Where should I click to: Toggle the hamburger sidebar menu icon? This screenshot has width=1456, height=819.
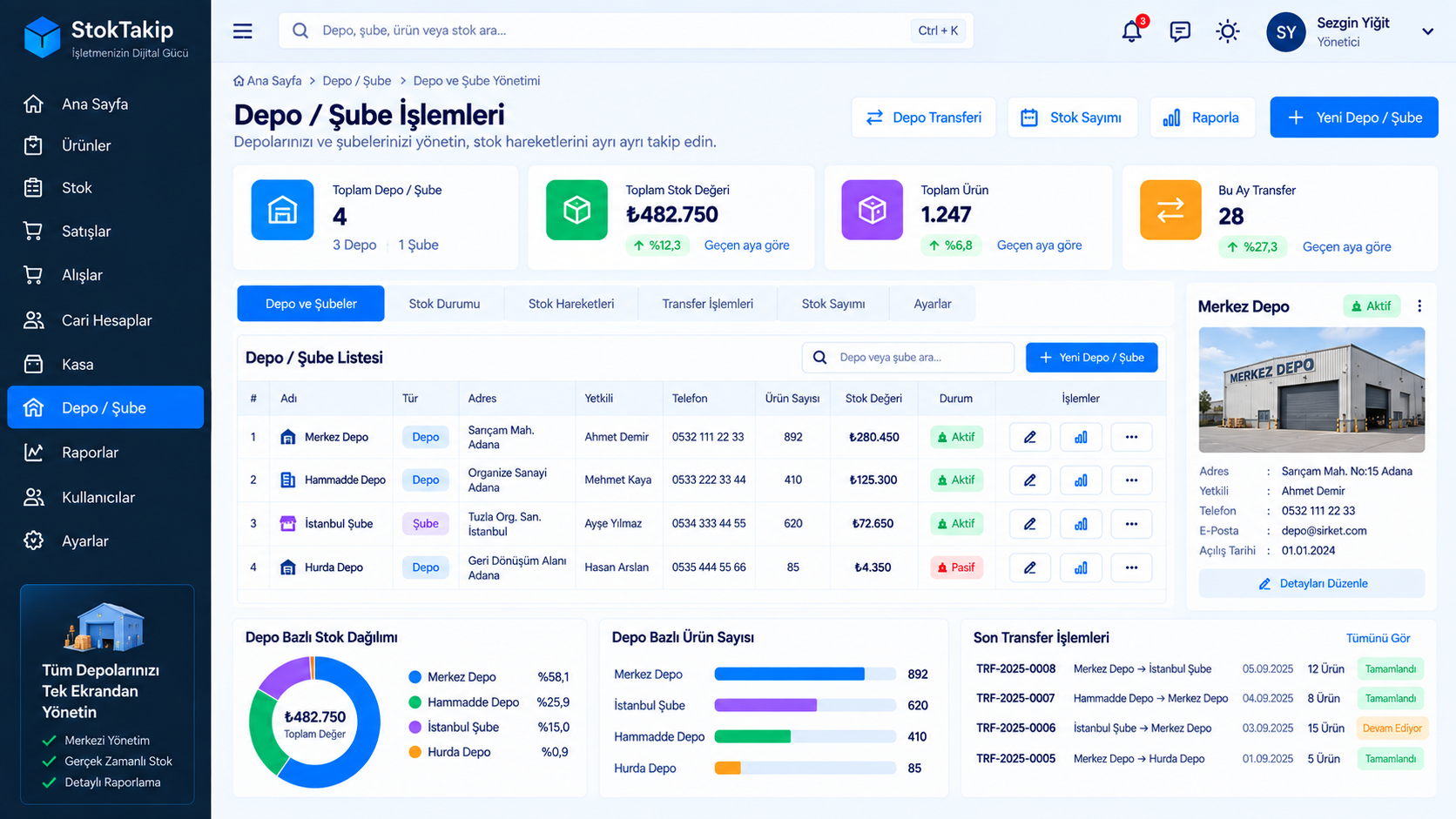(243, 31)
